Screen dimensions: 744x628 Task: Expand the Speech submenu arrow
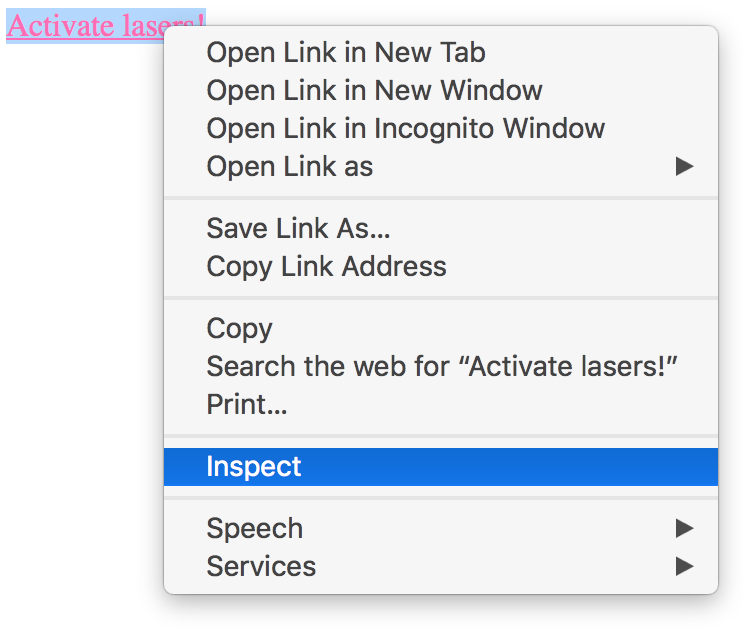684,528
